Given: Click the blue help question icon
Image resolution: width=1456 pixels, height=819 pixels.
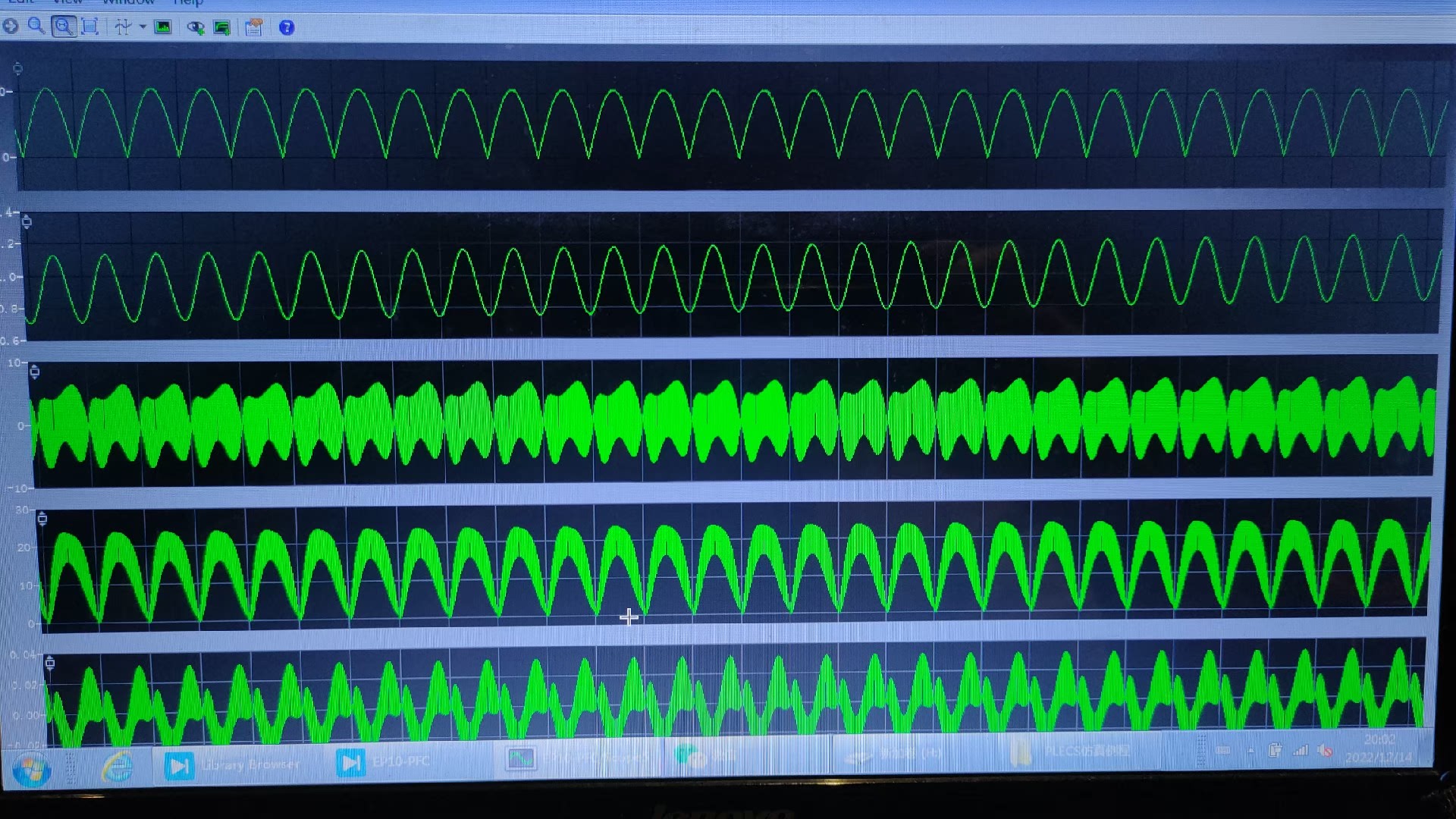Looking at the screenshot, I should point(287,28).
